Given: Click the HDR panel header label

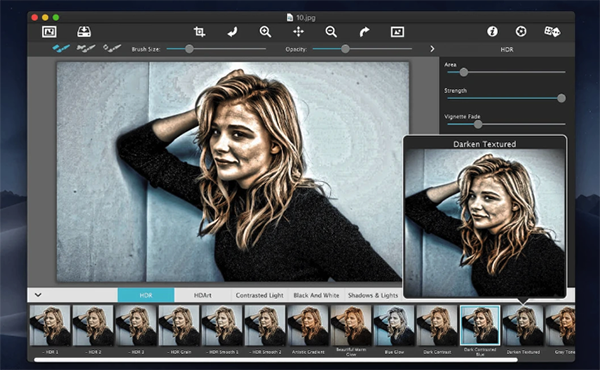Looking at the screenshot, I should point(507,49).
